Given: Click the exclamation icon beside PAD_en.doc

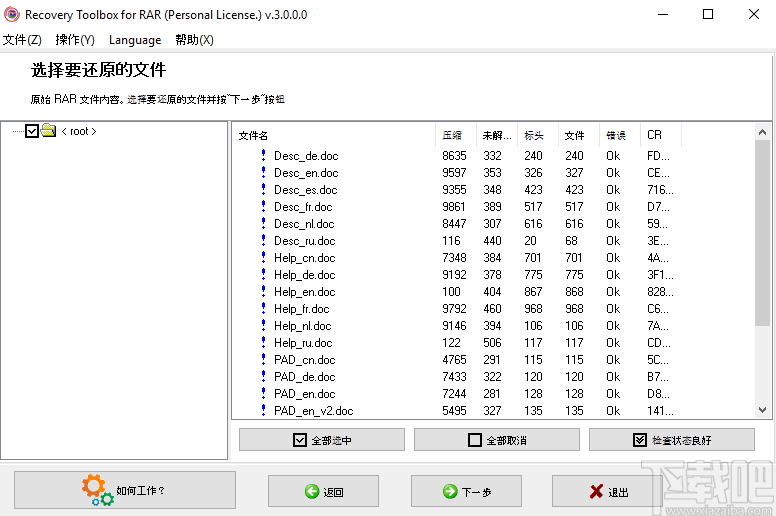Looking at the screenshot, I should click(x=263, y=393).
